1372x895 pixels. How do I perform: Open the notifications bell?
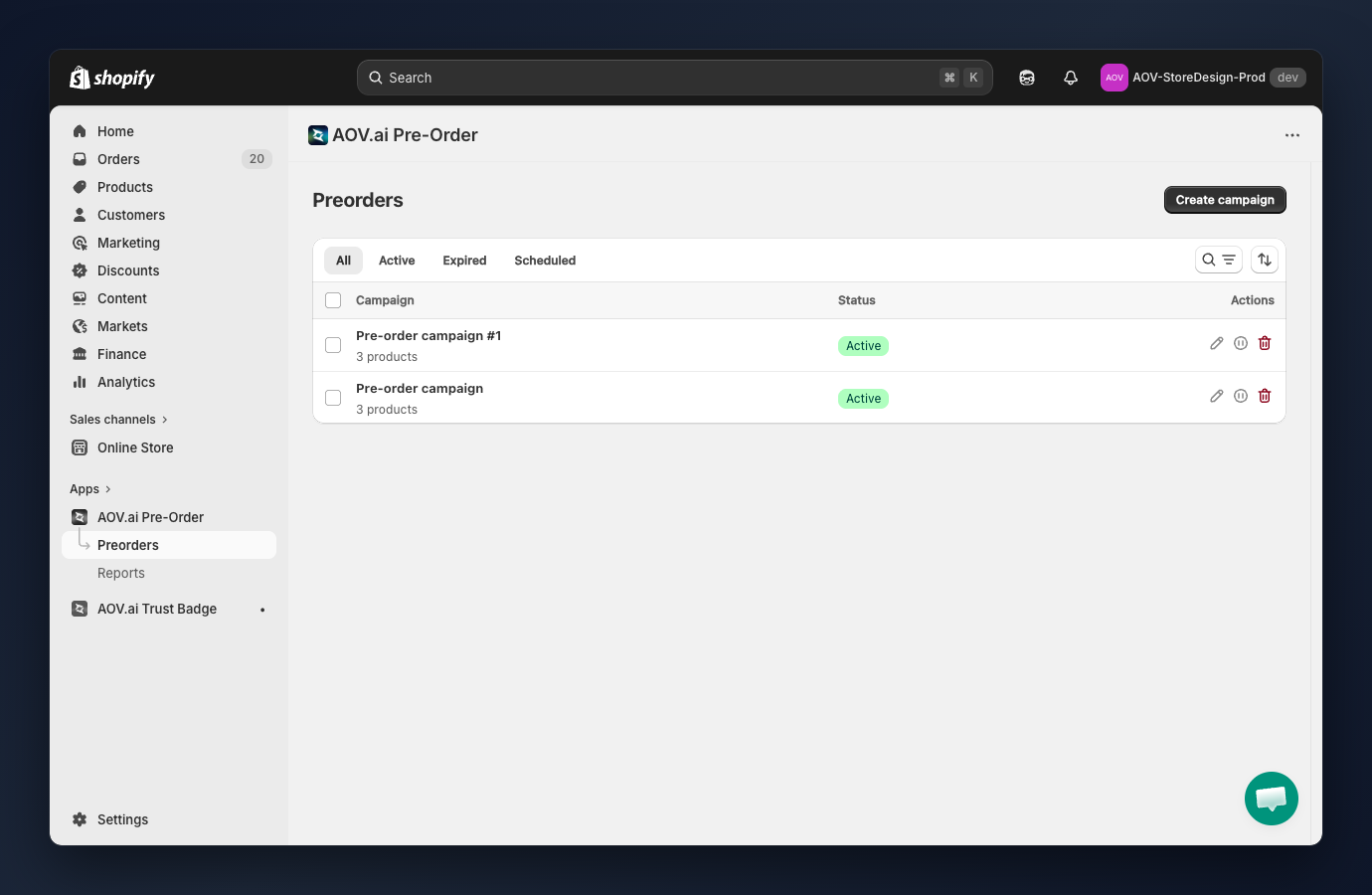tap(1071, 78)
